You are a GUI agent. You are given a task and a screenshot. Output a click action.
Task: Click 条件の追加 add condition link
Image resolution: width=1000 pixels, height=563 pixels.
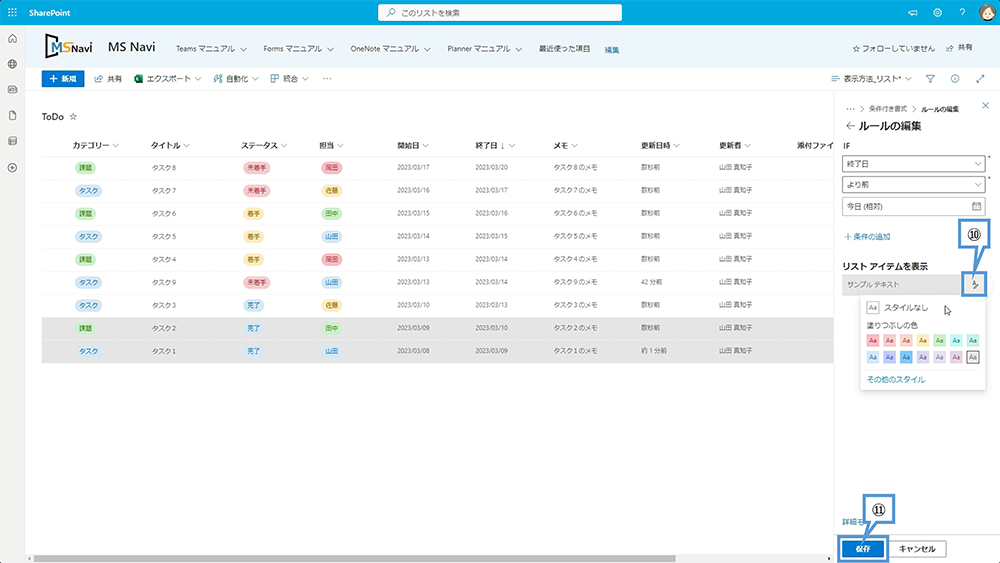click(x=867, y=237)
